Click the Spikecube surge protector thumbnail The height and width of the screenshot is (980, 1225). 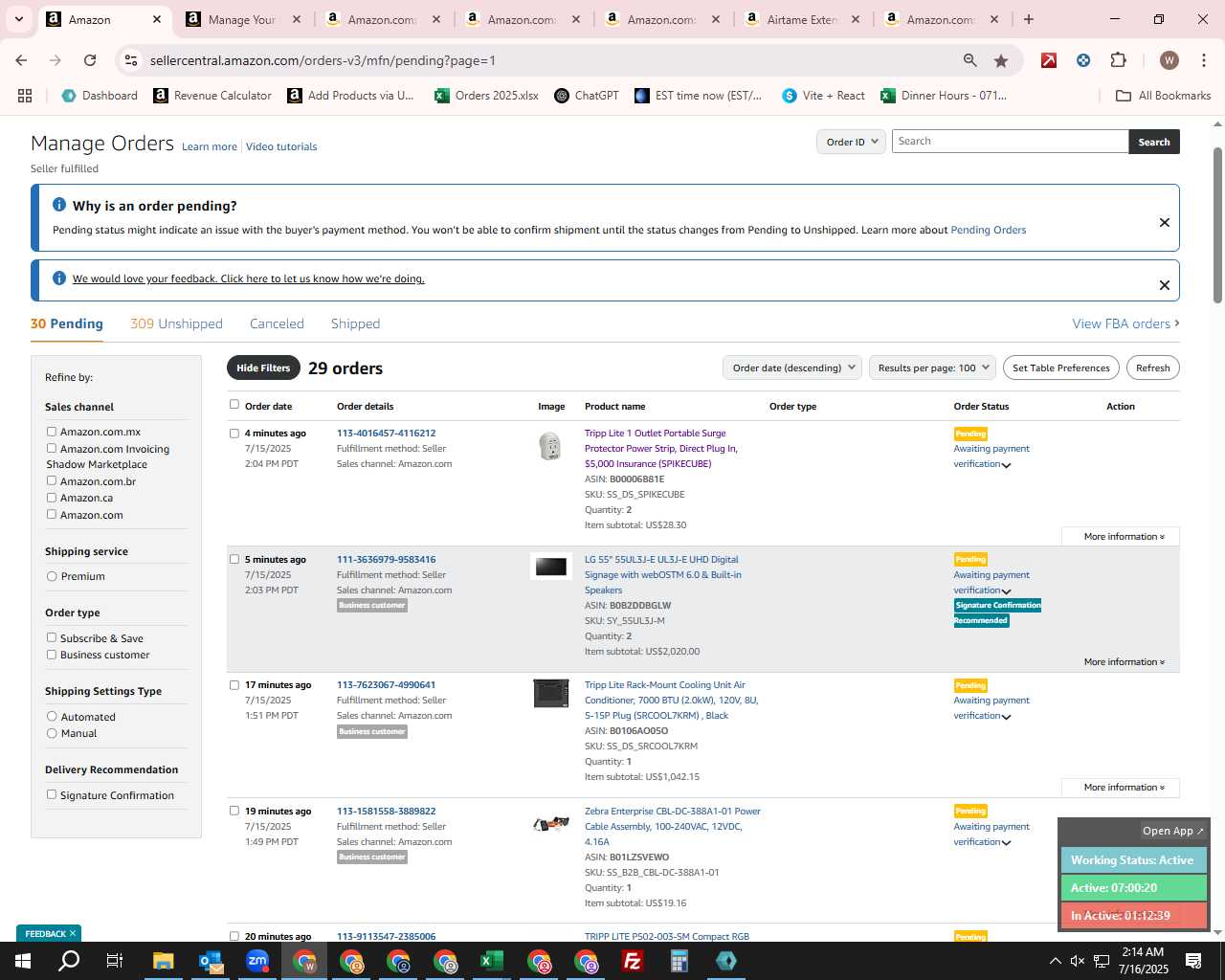(x=549, y=446)
